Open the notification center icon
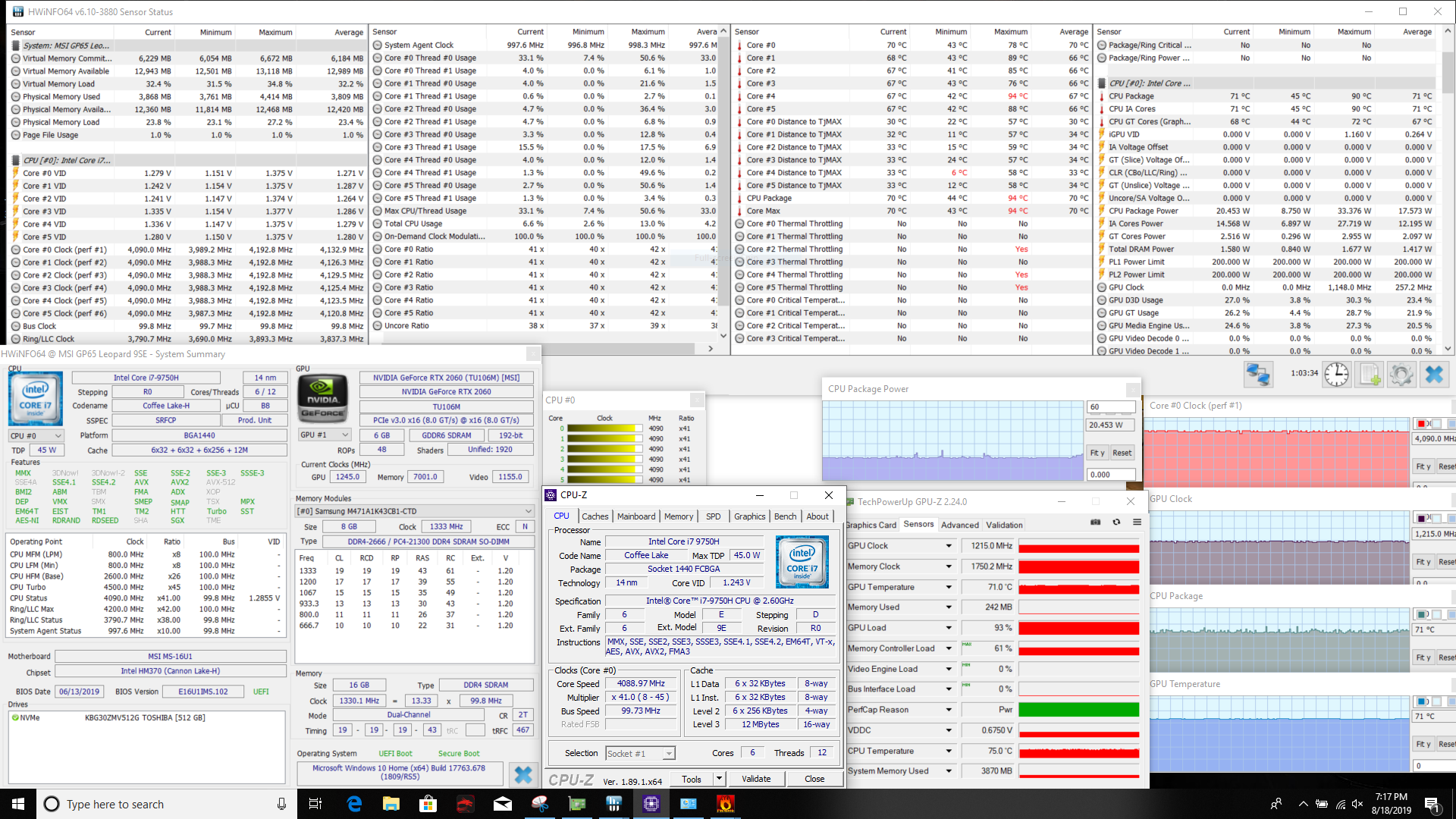 [x=1432, y=804]
